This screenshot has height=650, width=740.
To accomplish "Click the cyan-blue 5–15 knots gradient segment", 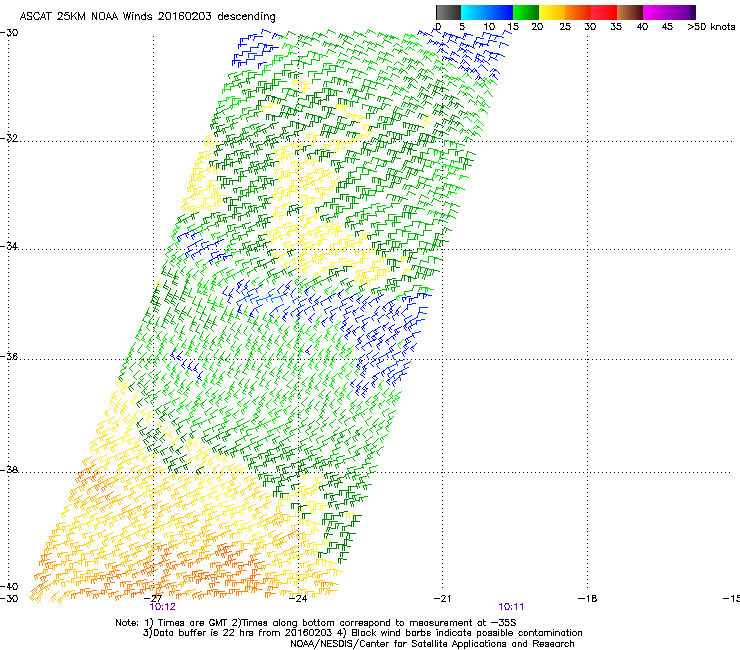I will tap(487, 12).
